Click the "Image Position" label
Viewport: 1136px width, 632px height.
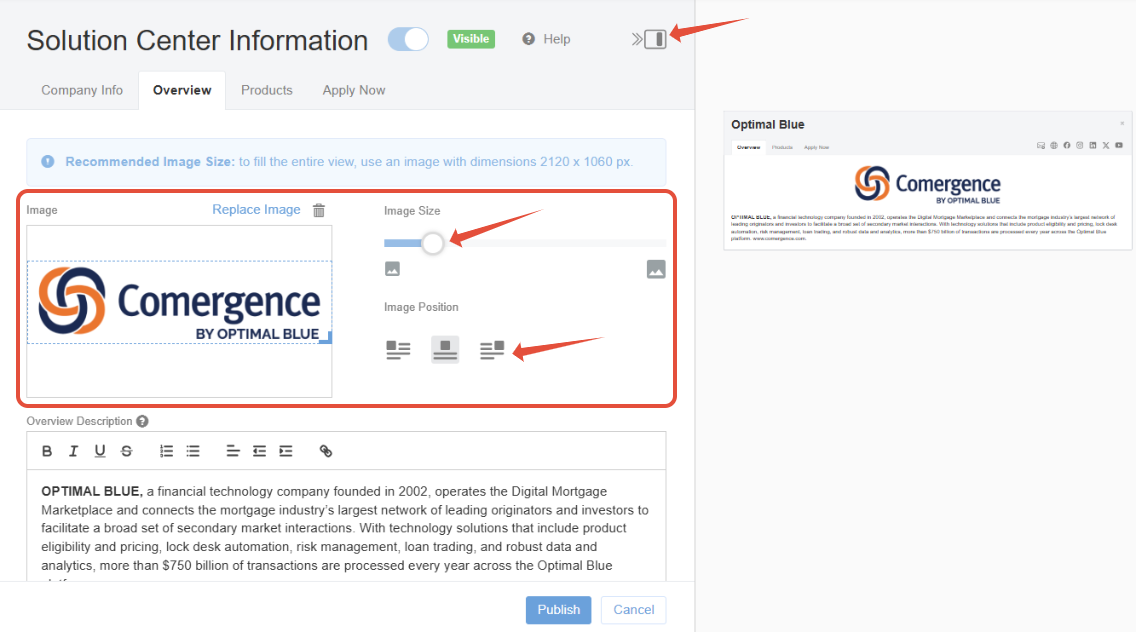pyautogui.click(x=421, y=307)
